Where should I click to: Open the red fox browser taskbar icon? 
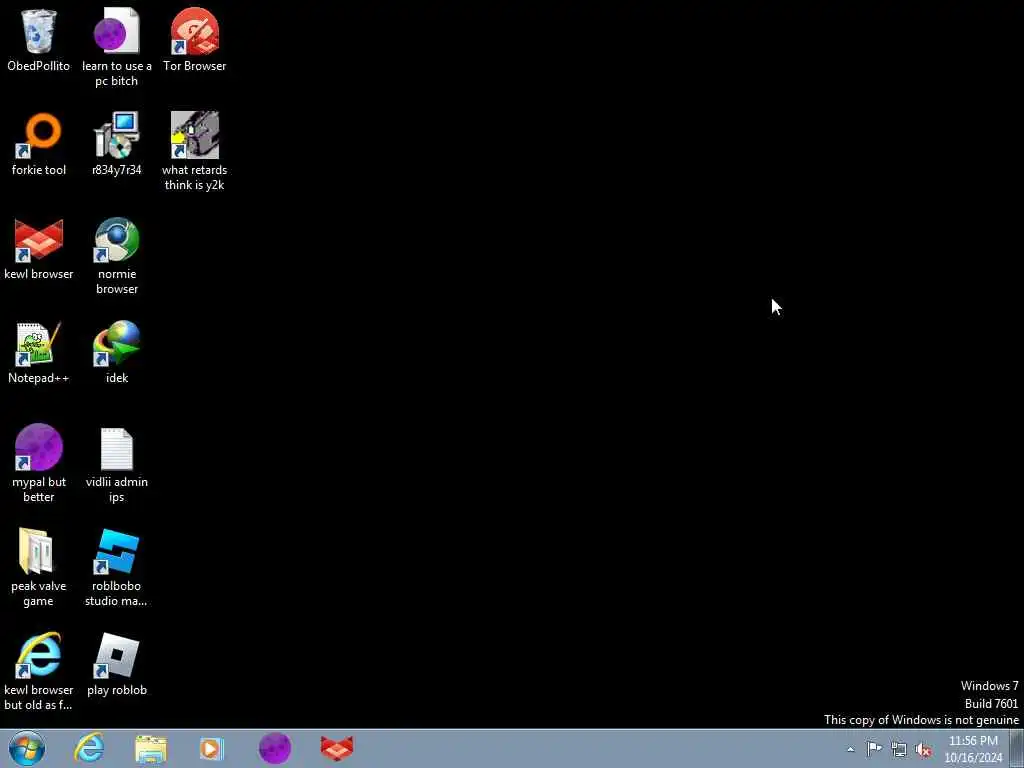click(337, 748)
